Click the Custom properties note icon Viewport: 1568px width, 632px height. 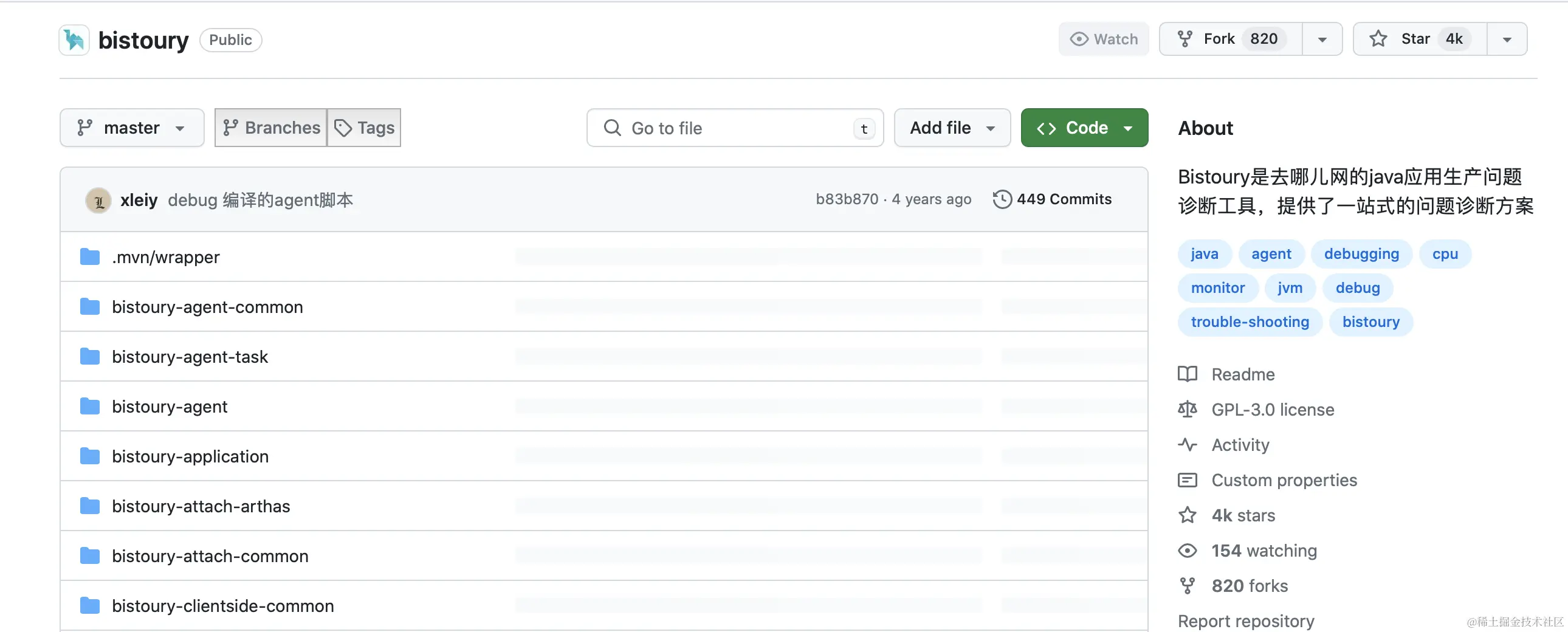pos(1187,481)
